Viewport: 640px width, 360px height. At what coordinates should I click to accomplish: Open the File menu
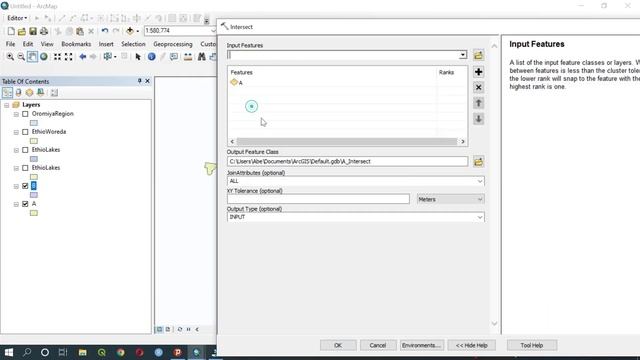(x=10, y=44)
